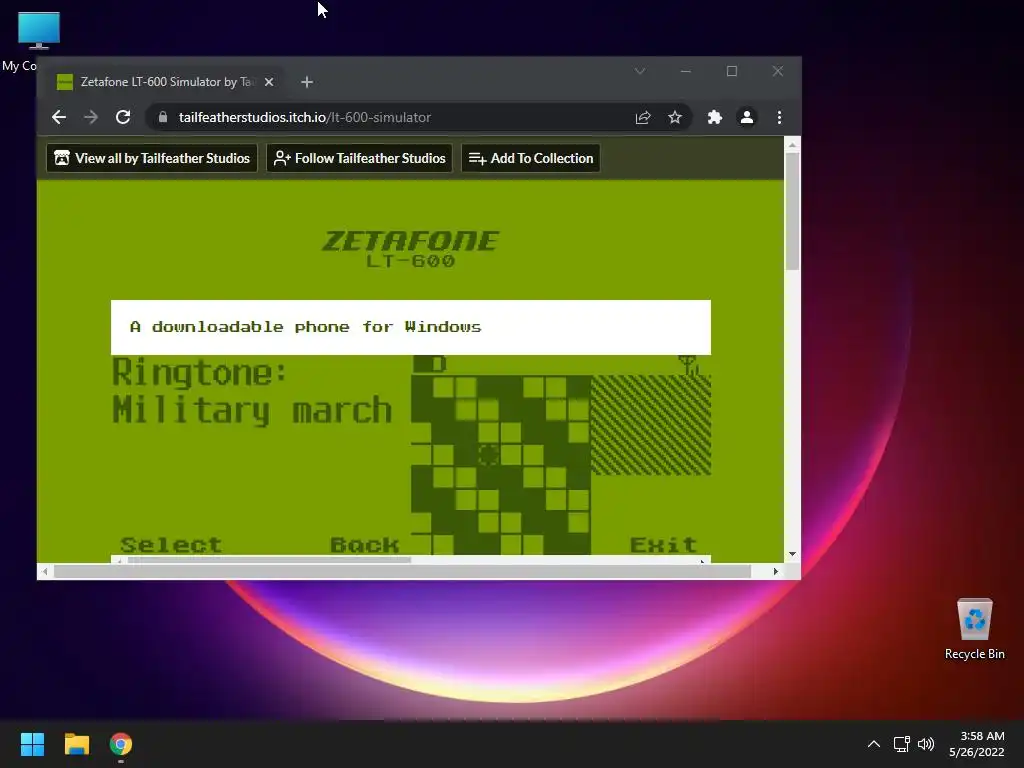The height and width of the screenshot is (768, 1024).
Task: Open the Windows Start menu
Action: tap(32, 744)
